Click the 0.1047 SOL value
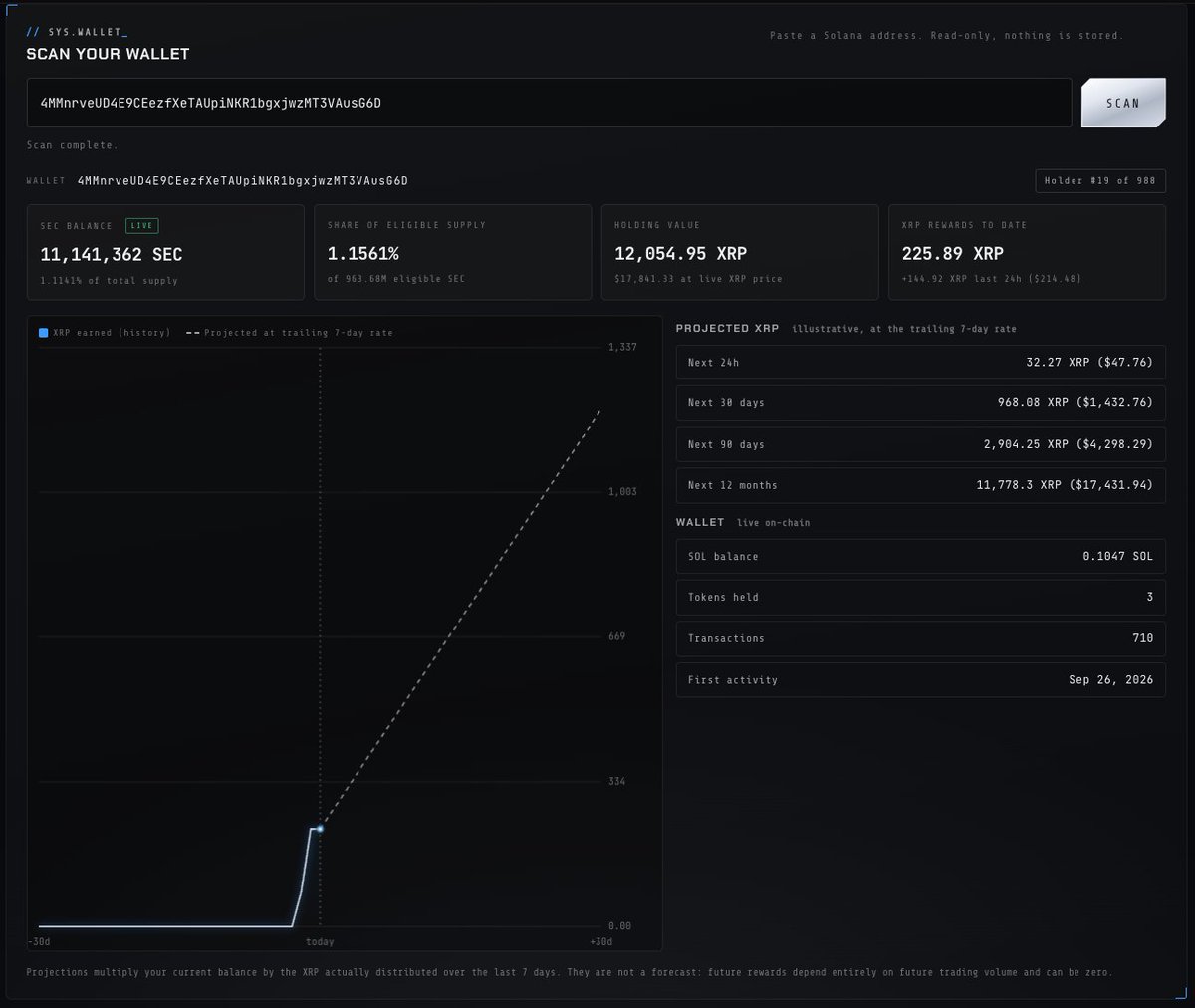1195x1008 pixels. pyautogui.click(x=1118, y=556)
